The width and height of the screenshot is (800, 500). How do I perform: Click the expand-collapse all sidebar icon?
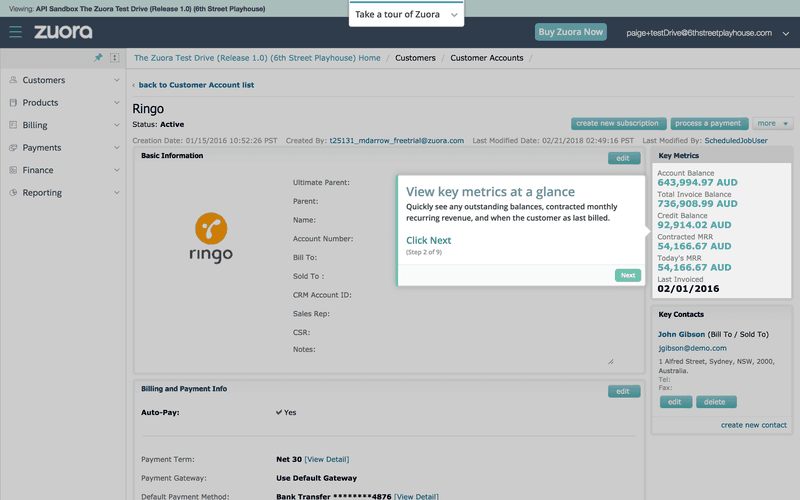pyautogui.click(x=115, y=58)
